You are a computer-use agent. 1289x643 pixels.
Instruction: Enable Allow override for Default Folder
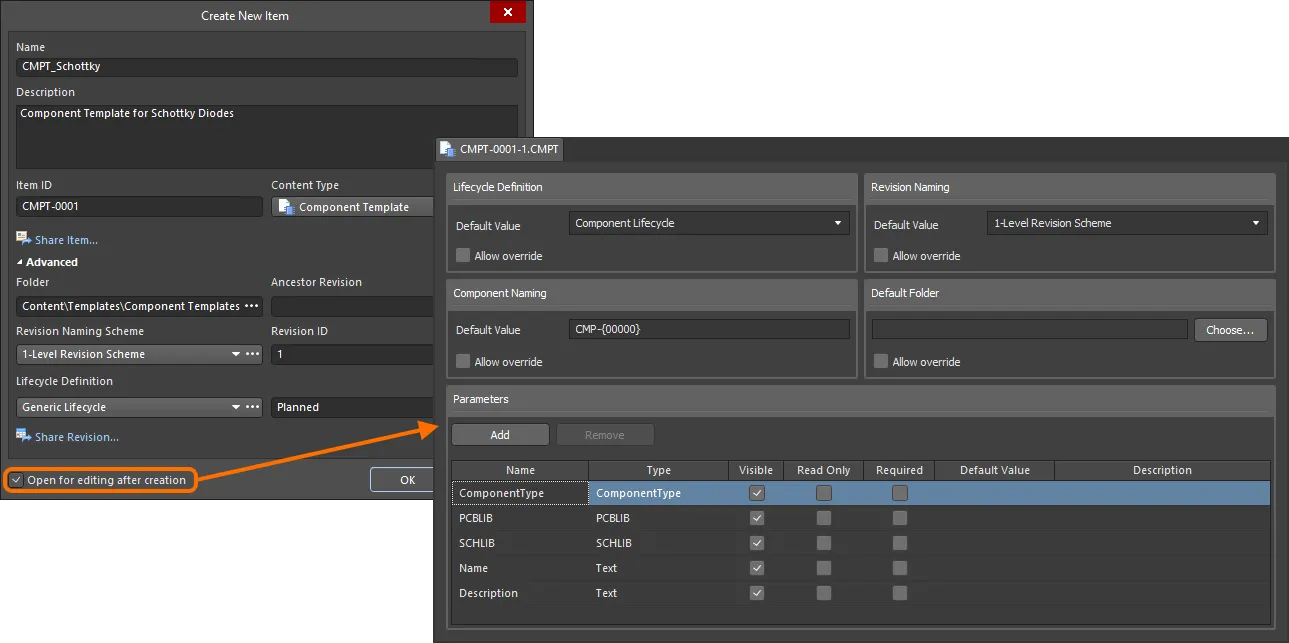[x=880, y=361]
